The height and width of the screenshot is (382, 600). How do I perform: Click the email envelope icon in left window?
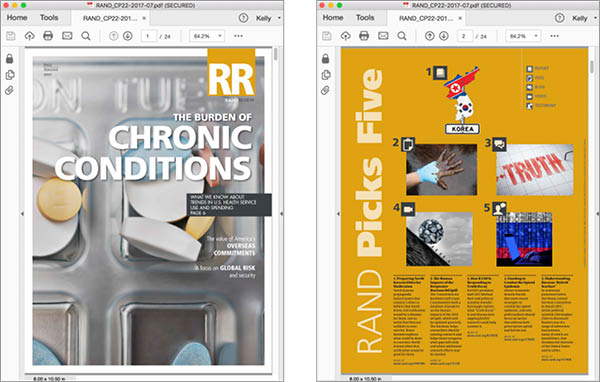point(67,36)
